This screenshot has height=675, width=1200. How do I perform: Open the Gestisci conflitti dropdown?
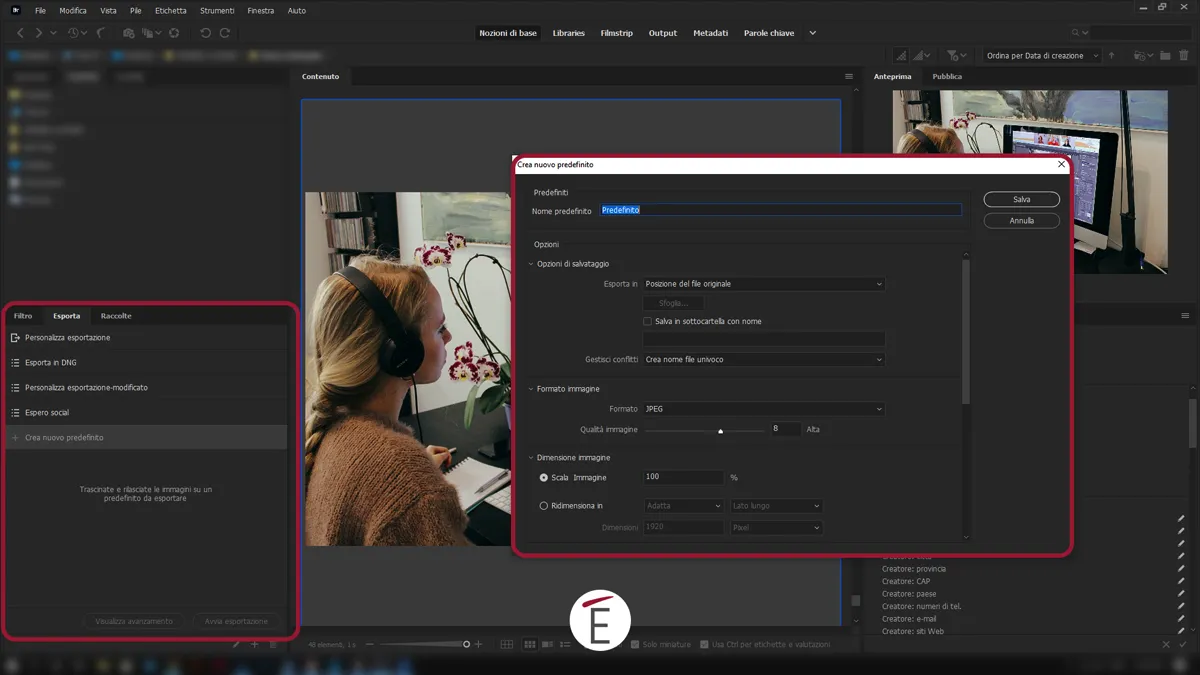coord(763,359)
